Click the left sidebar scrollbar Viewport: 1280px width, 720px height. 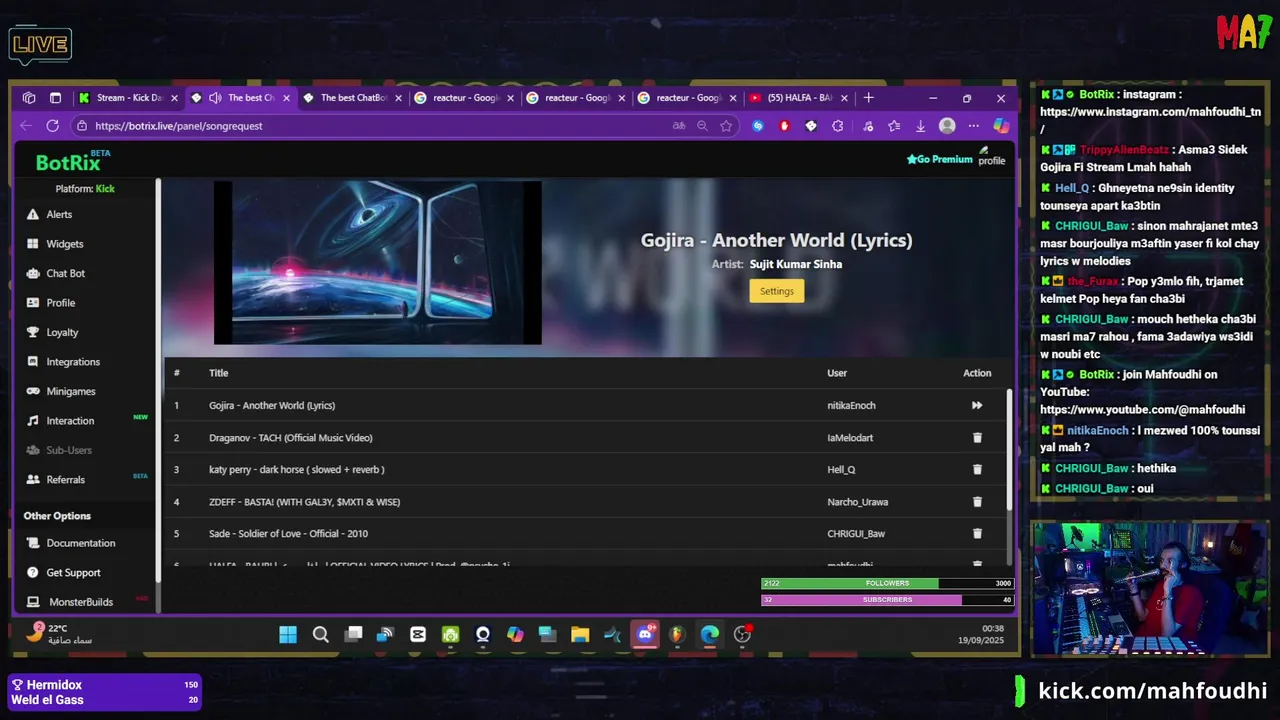tap(158, 380)
